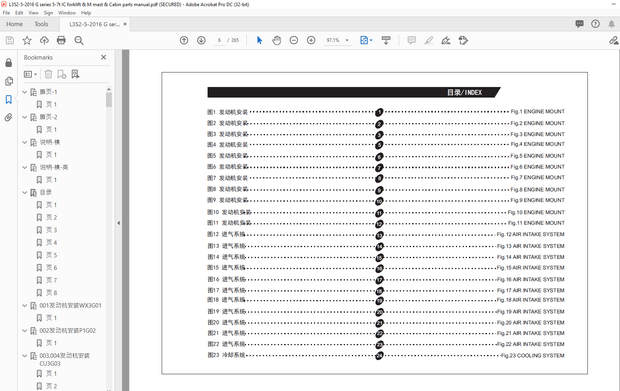The height and width of the screenshot is (391, 620).
Task: Collapse the navigation pane arrow
Action: coord(119,223)
